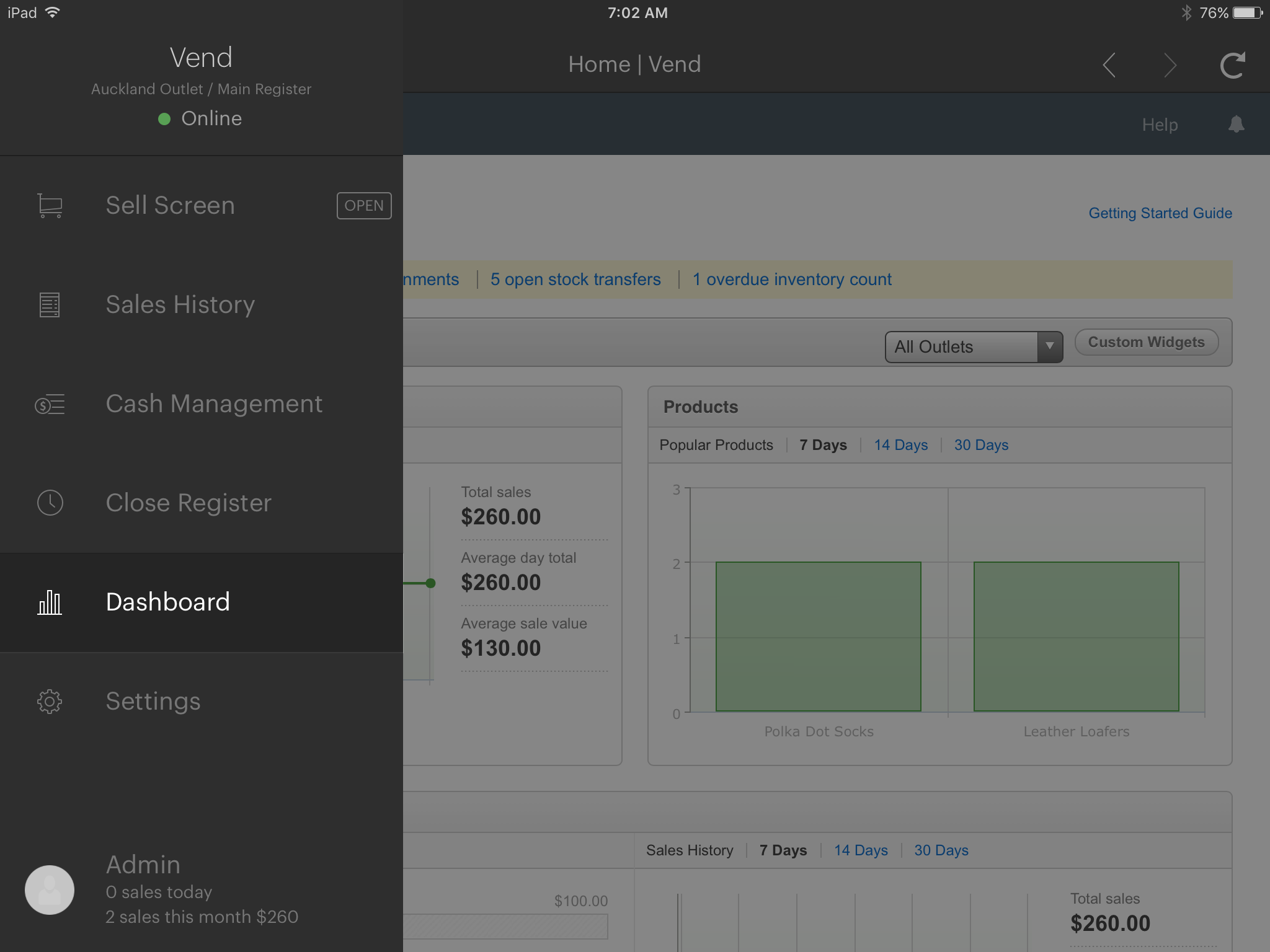Click the Close Register clock icon

pyautogui.click(x=50, y=503)
